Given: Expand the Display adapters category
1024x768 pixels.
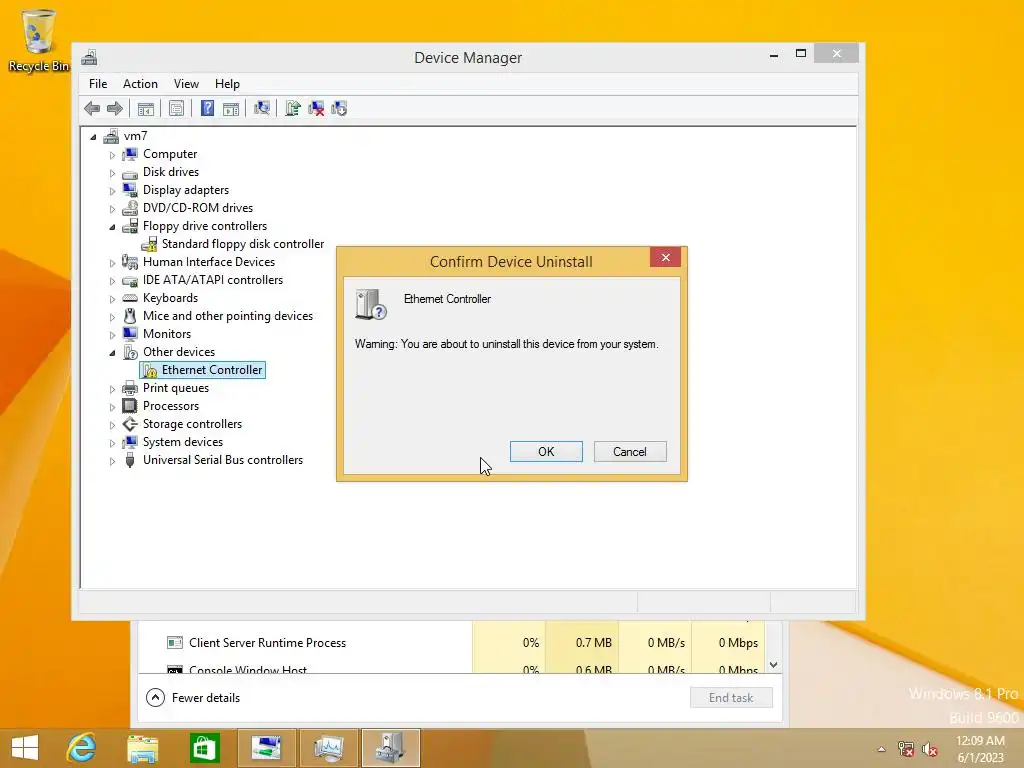Looking at the screenshot, I should (x=112, y=191).
